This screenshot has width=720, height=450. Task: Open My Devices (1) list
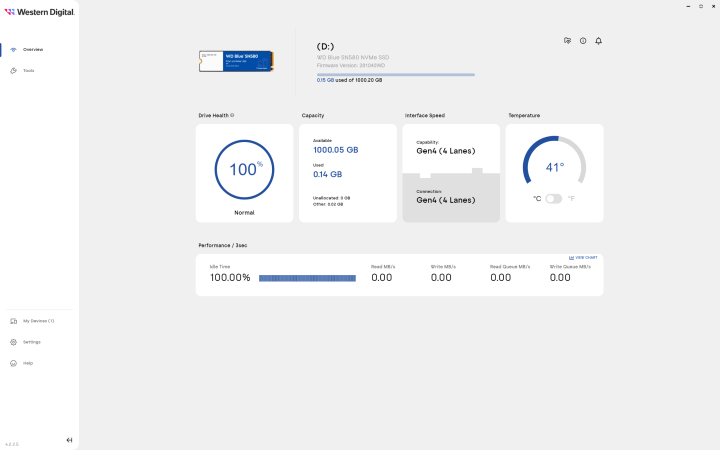38,321
